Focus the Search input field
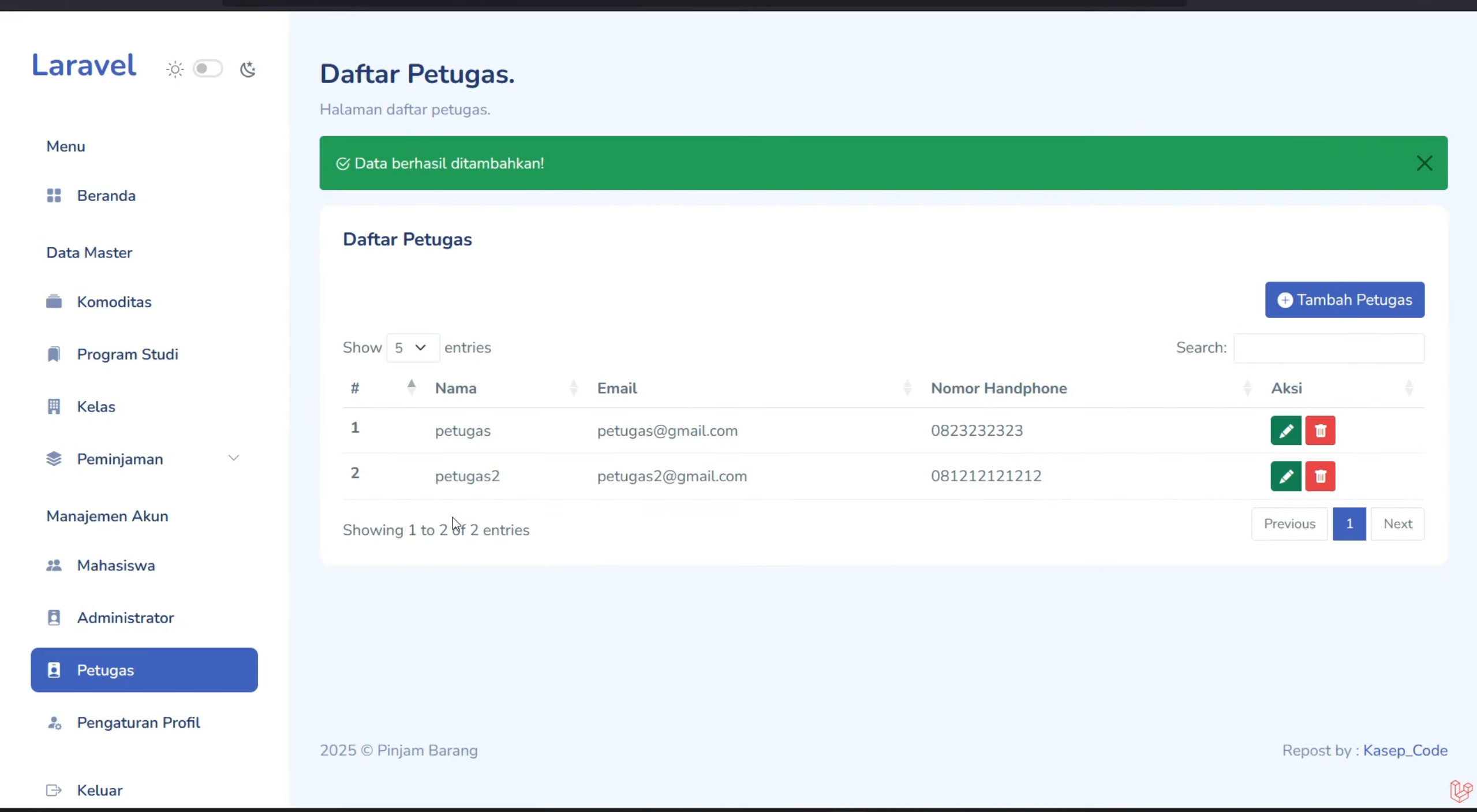 click(x=1329, y=348)
